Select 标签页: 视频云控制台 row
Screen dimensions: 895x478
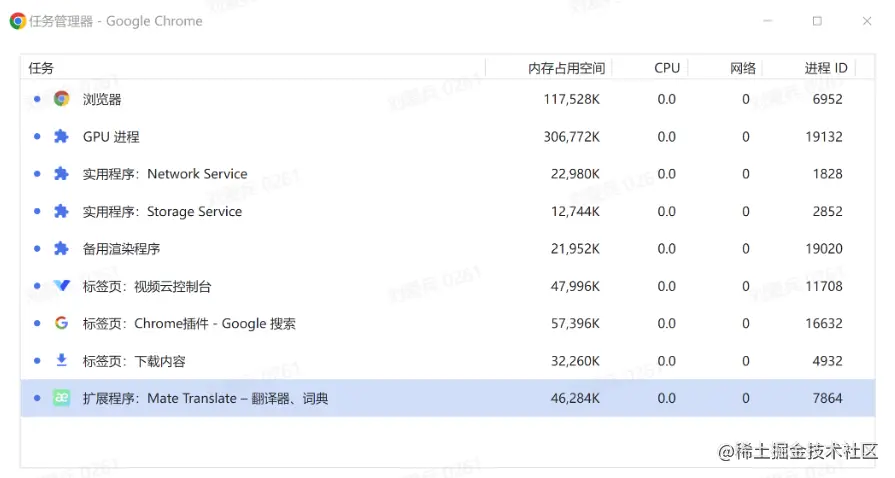tap(448, 286)
